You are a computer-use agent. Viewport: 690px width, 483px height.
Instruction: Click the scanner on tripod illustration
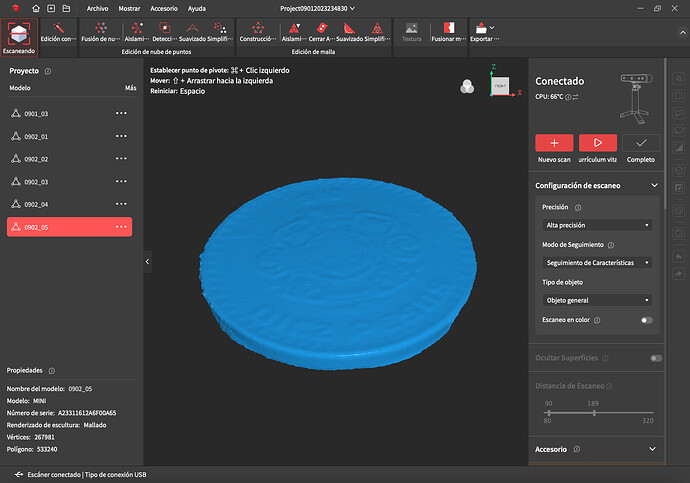click(636, 99)
